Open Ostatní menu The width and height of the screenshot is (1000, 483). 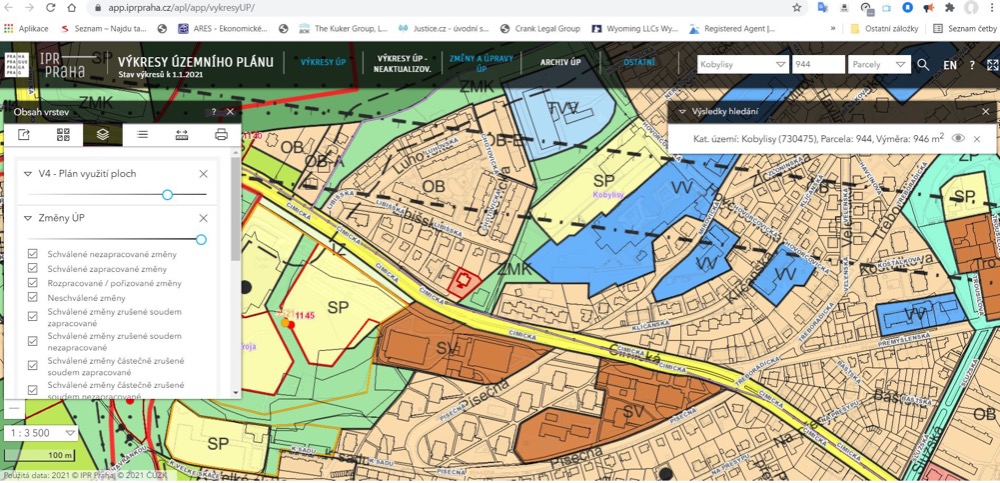[640, 63]
